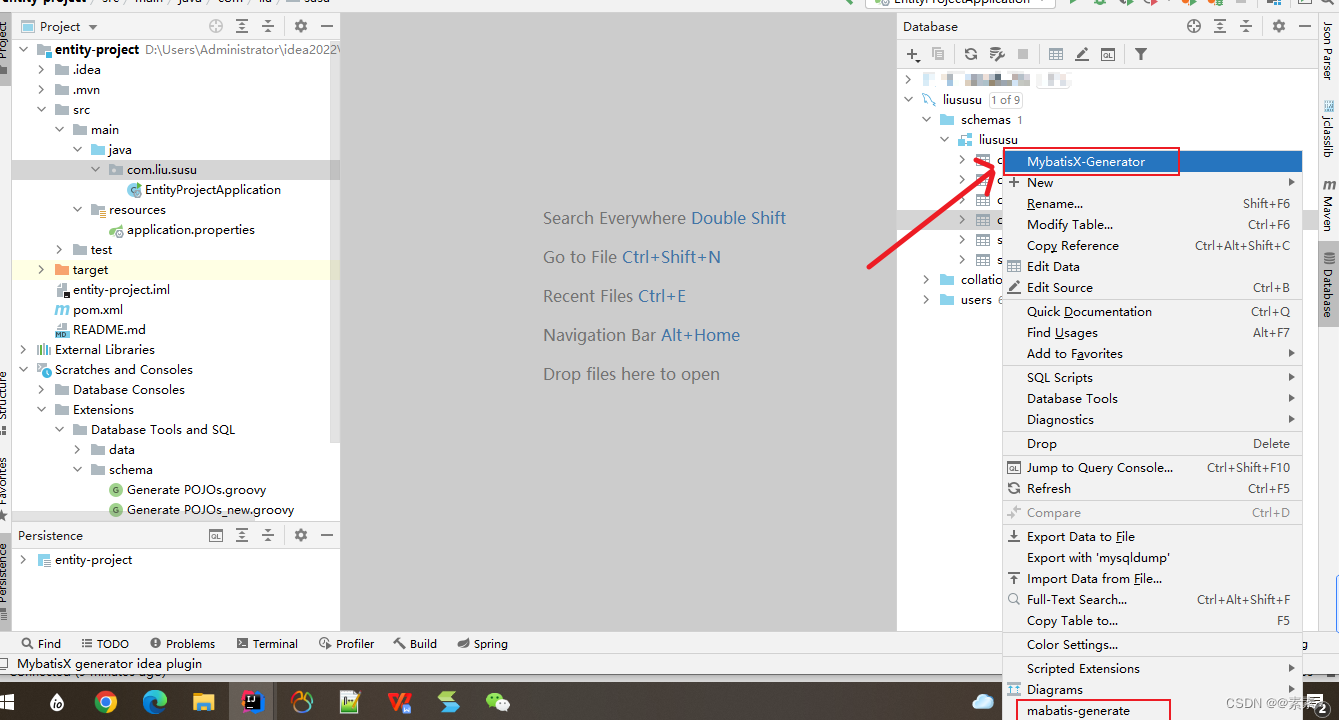
Task: Open Microsoft Edge from the taskbar
Action: (155, 702)
